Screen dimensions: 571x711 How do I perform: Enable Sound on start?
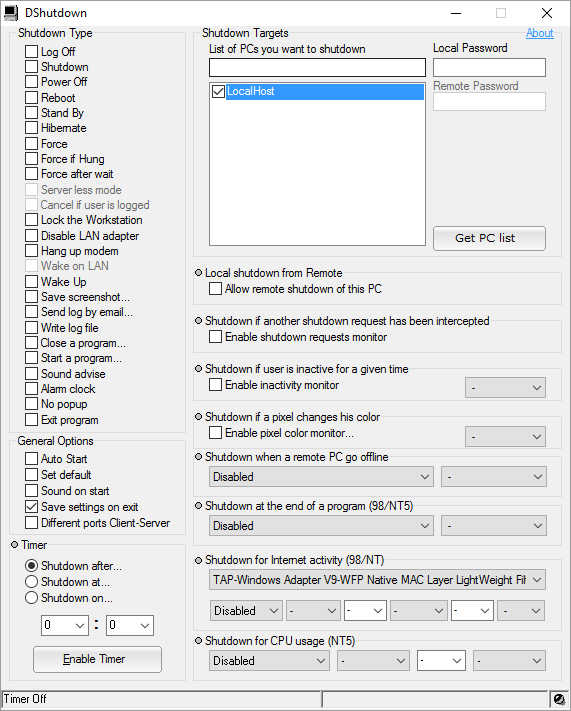click(31, 491)
